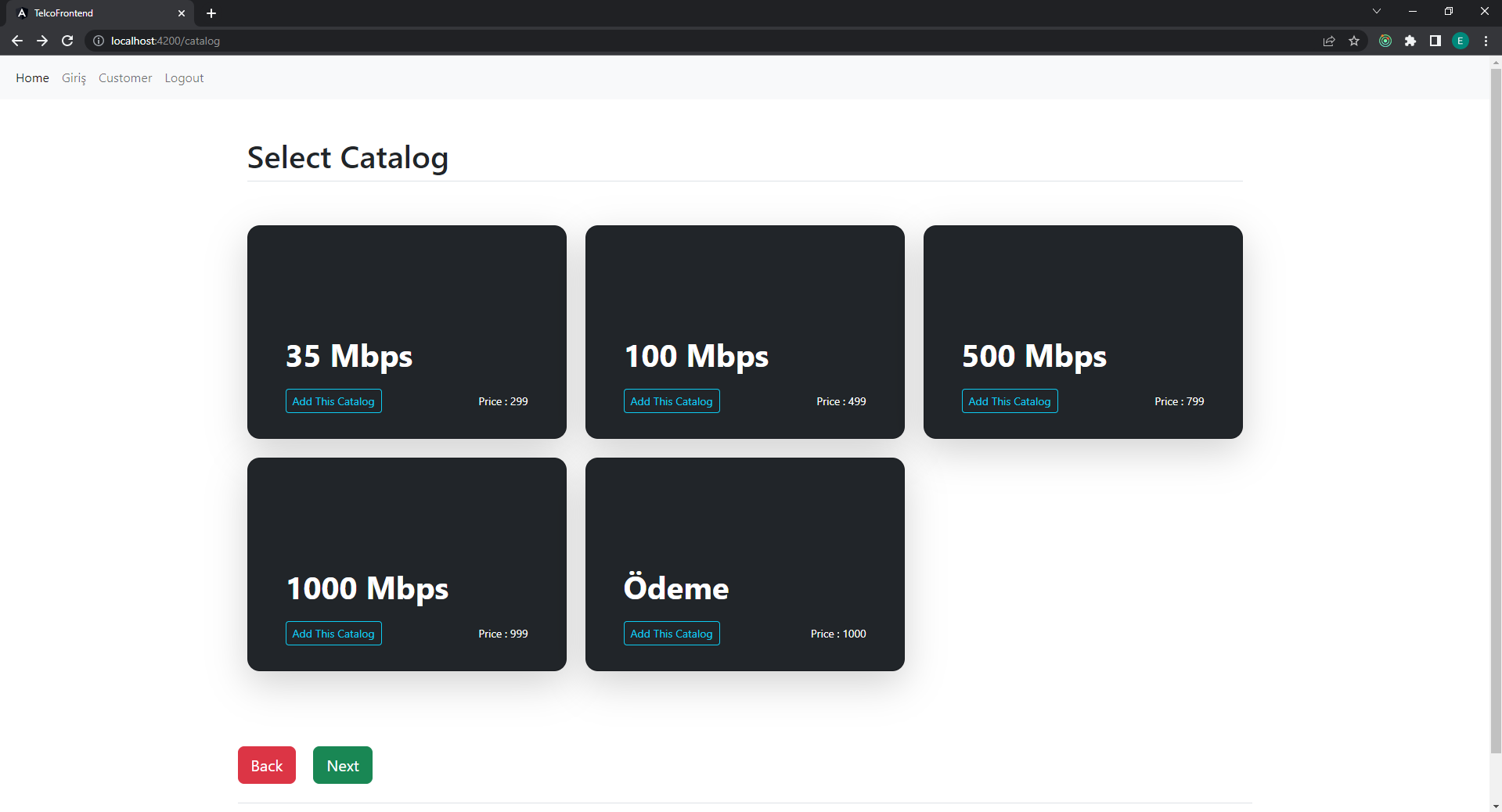Reload the catalog page
Screen dimensions: 1502x812
(67, 41)
